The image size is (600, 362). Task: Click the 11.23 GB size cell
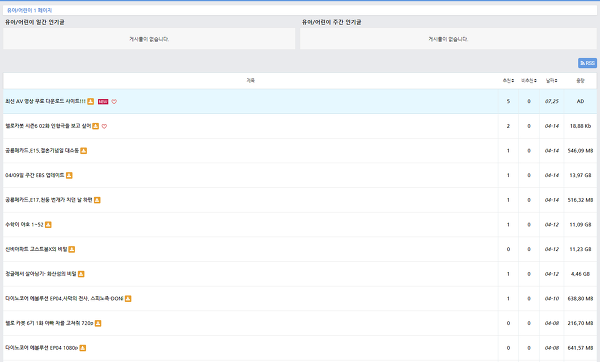580,249
